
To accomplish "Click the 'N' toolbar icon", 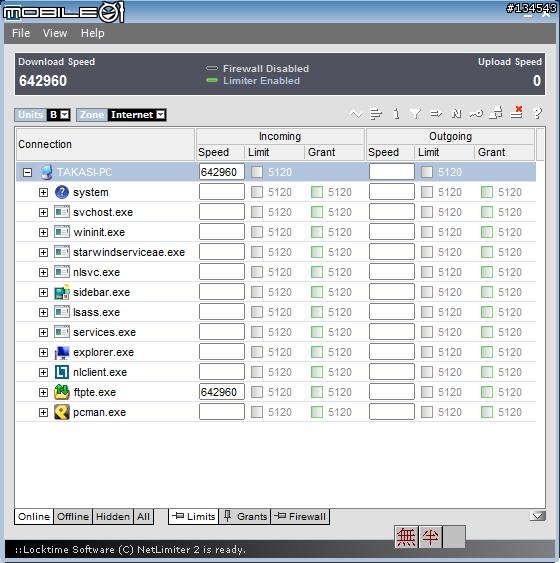I will pos(456,114).
